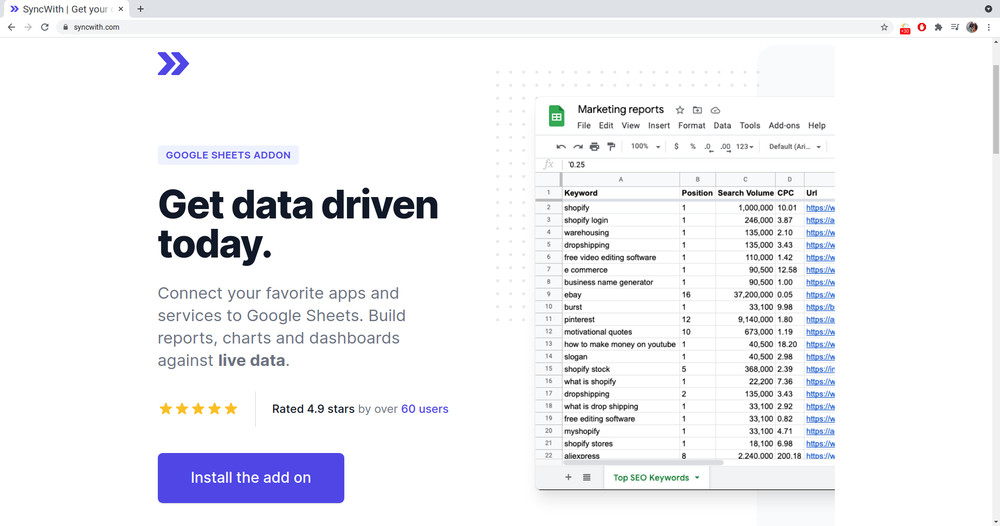Go back using browser back arrow
Image resolution: width=1000 pixels, height=526 pixels.
coord(11,27)
